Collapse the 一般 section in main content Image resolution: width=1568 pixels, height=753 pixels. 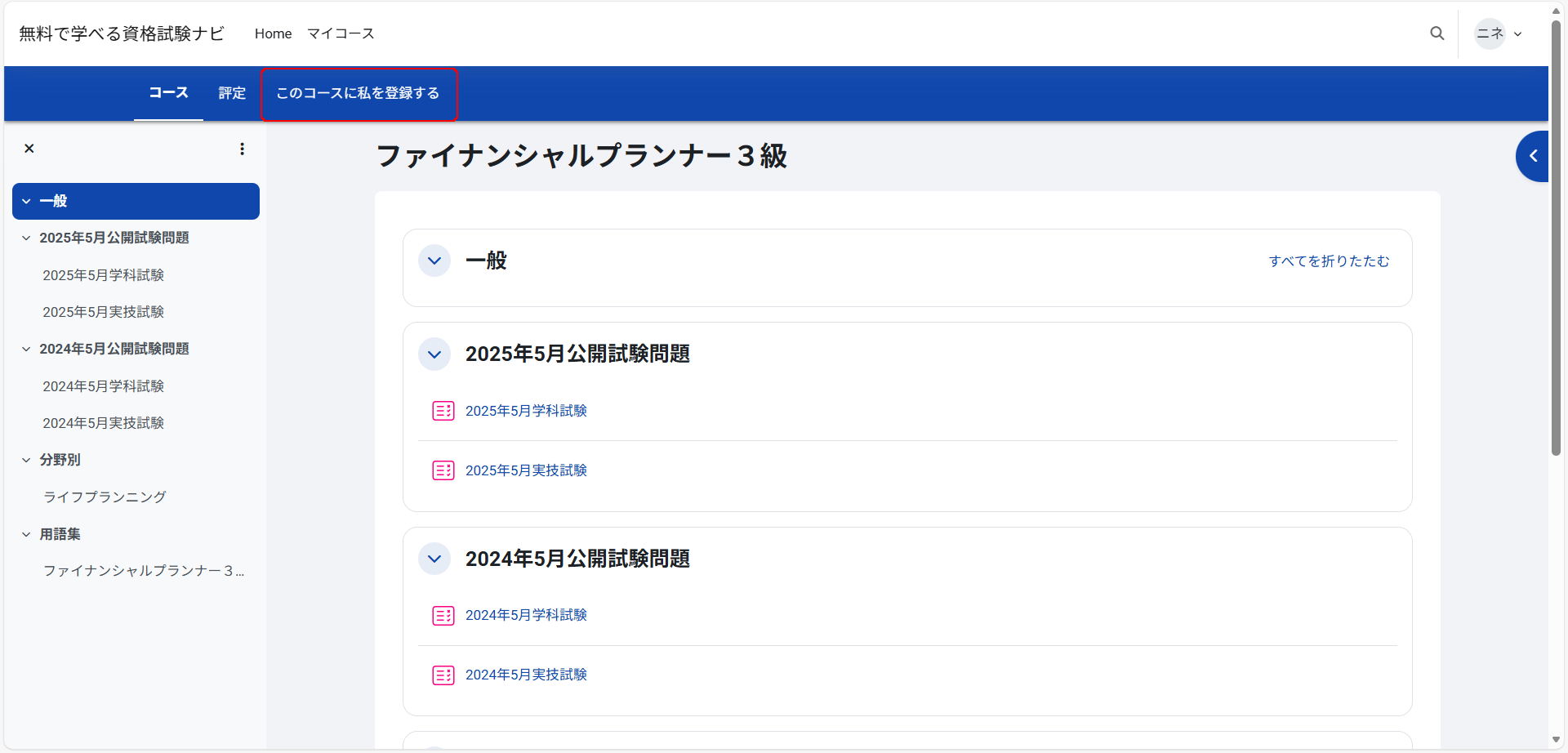pos(434,261)
